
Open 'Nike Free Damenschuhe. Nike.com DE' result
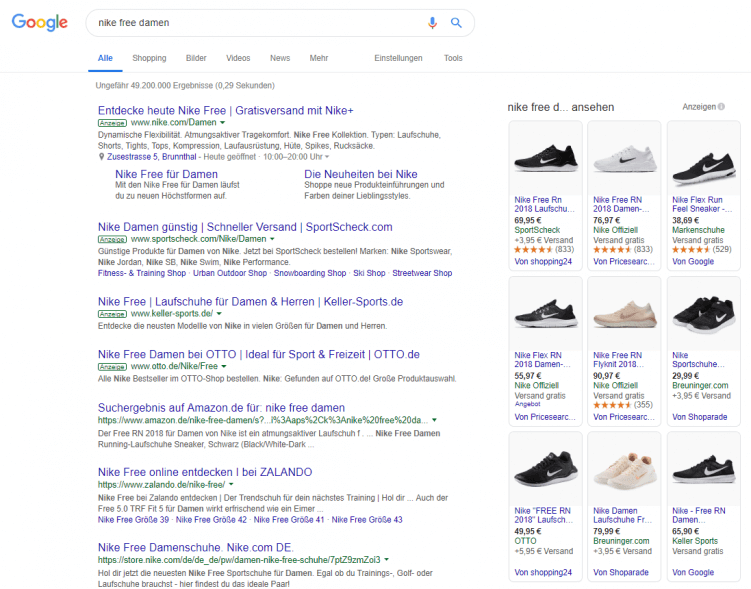point(196,547)
